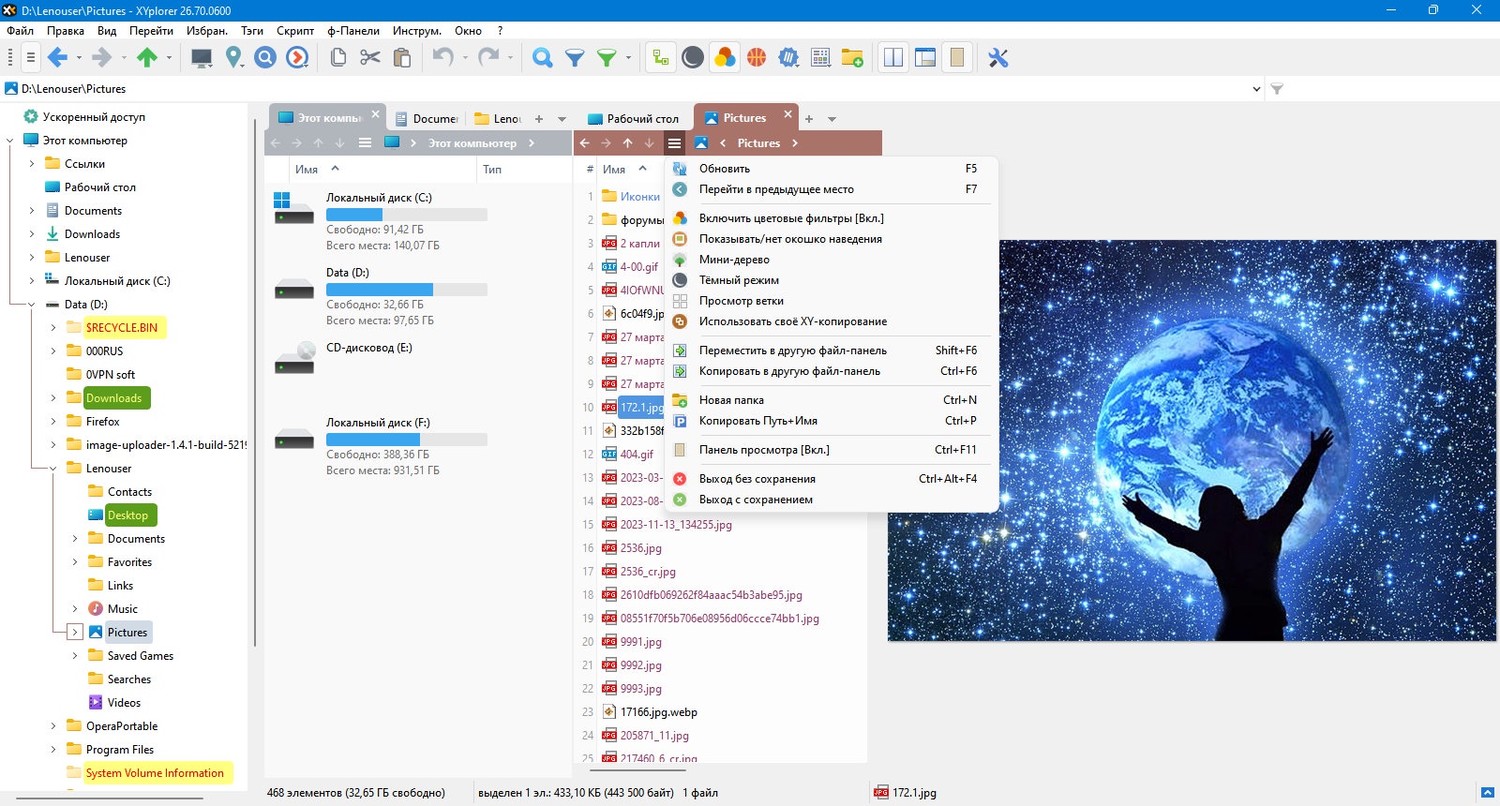Select the file 2536.jpg in list
This screenshot has width=1500, height=806.
[641, 548]
